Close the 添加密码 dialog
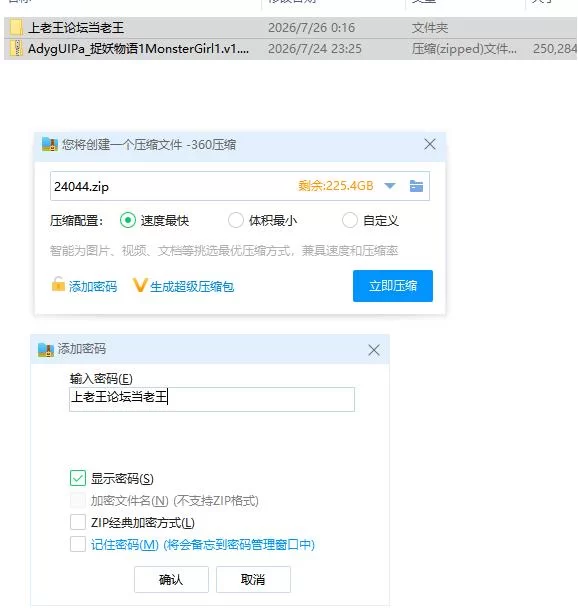This screenshot has height=614, width=578. point(374,350)
